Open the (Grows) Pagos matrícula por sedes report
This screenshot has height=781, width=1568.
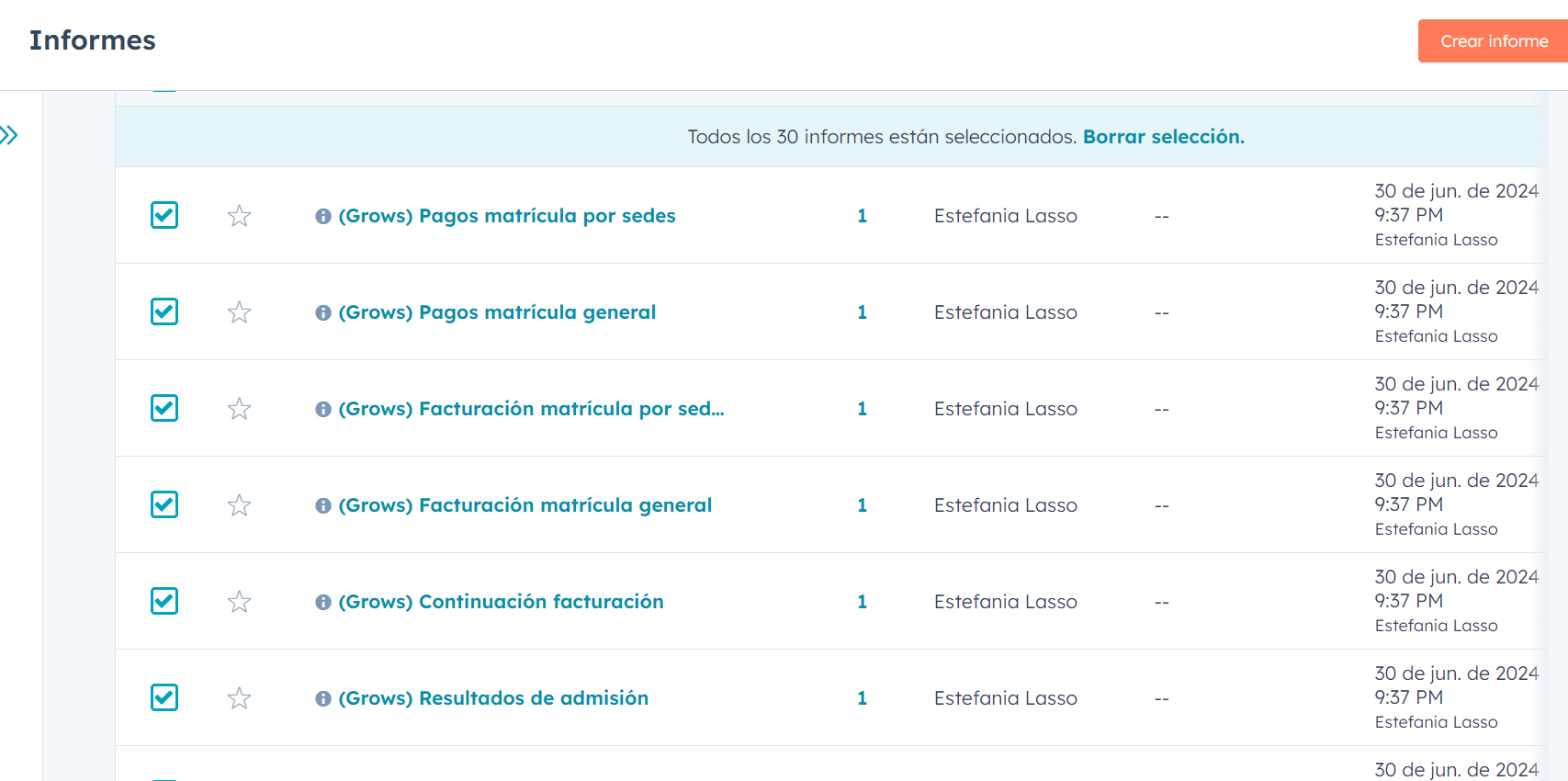tap(507, 216)
